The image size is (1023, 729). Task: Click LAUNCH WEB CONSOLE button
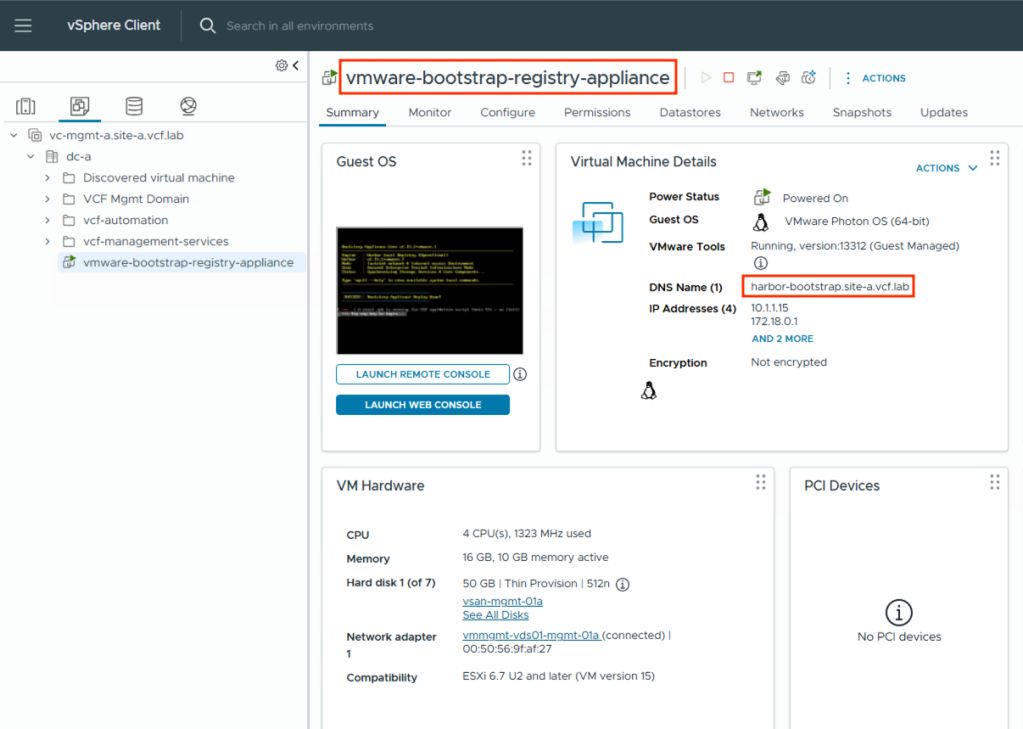pos(423,405)
